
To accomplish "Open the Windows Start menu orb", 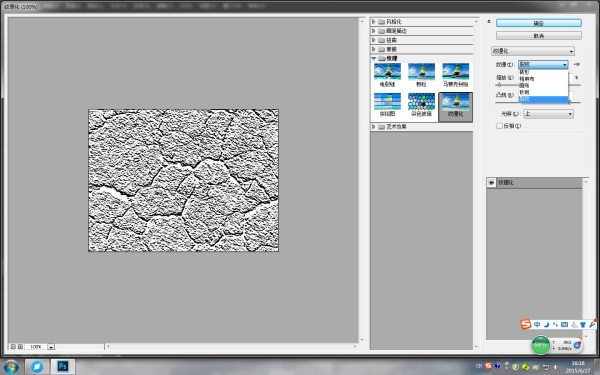I will [x=11, y=367].
